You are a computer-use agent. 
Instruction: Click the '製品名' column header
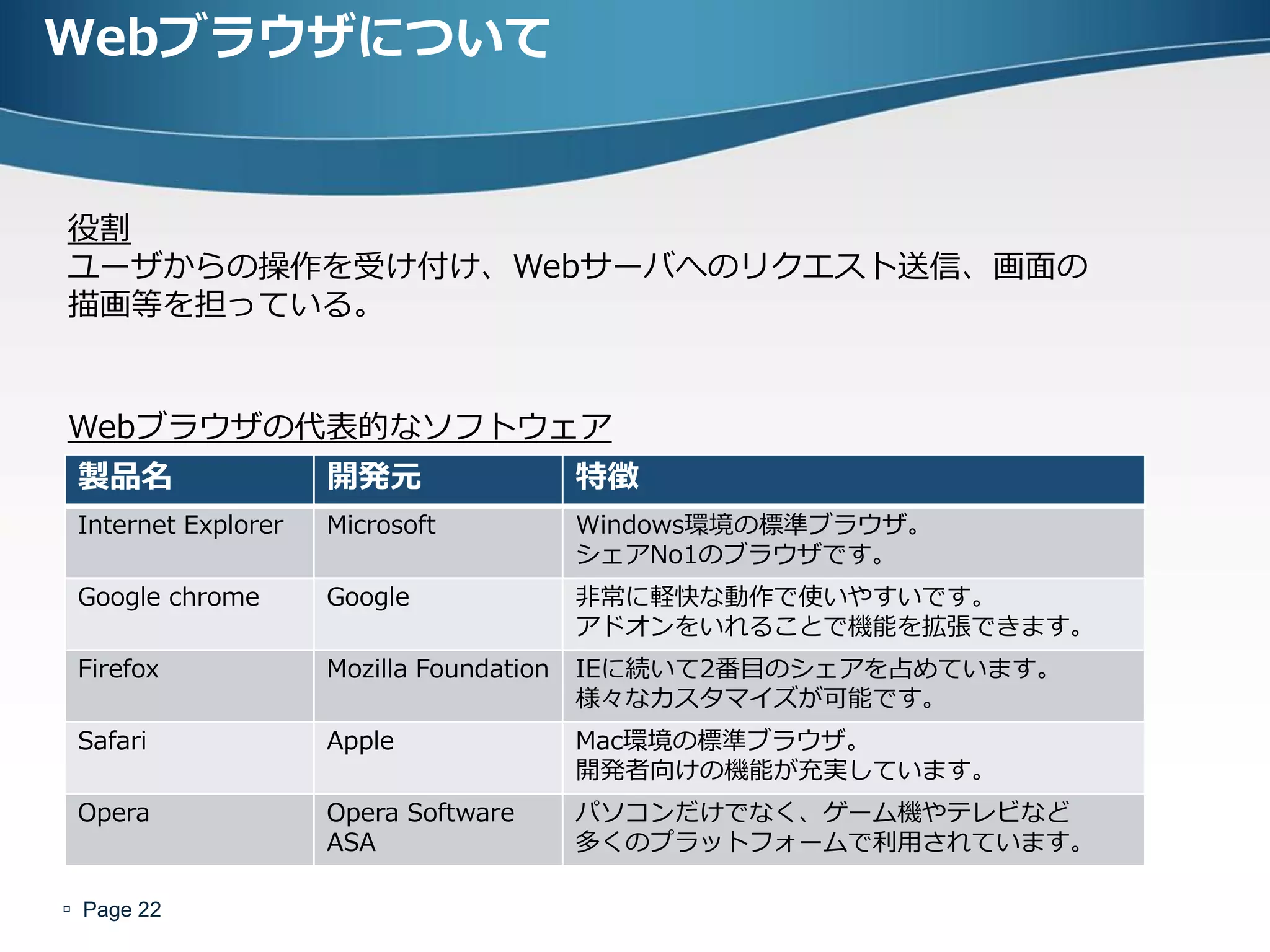[189, 479]
